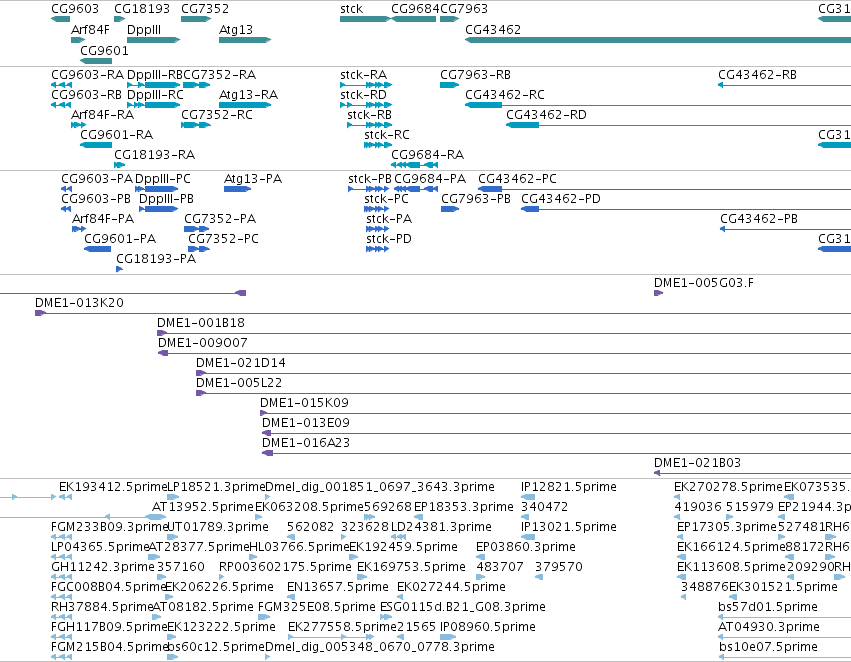Screen dimensions: 851x662
Task: Click the CG18193 gene glyph
Action: coord(119,20)
